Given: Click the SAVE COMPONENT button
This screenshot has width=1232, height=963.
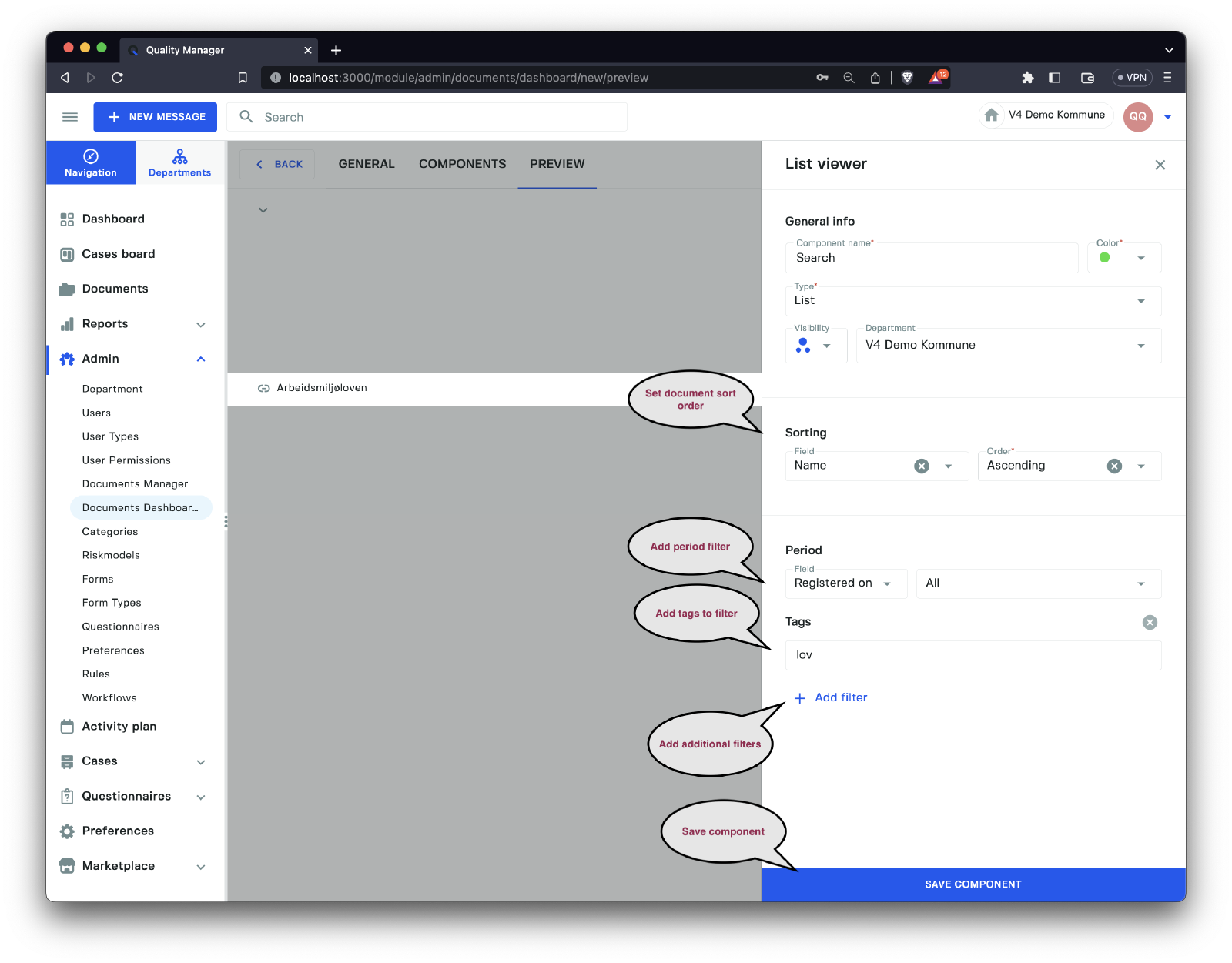Looking at the screenshot, I should pyautogui.click(x=973, y=884).
